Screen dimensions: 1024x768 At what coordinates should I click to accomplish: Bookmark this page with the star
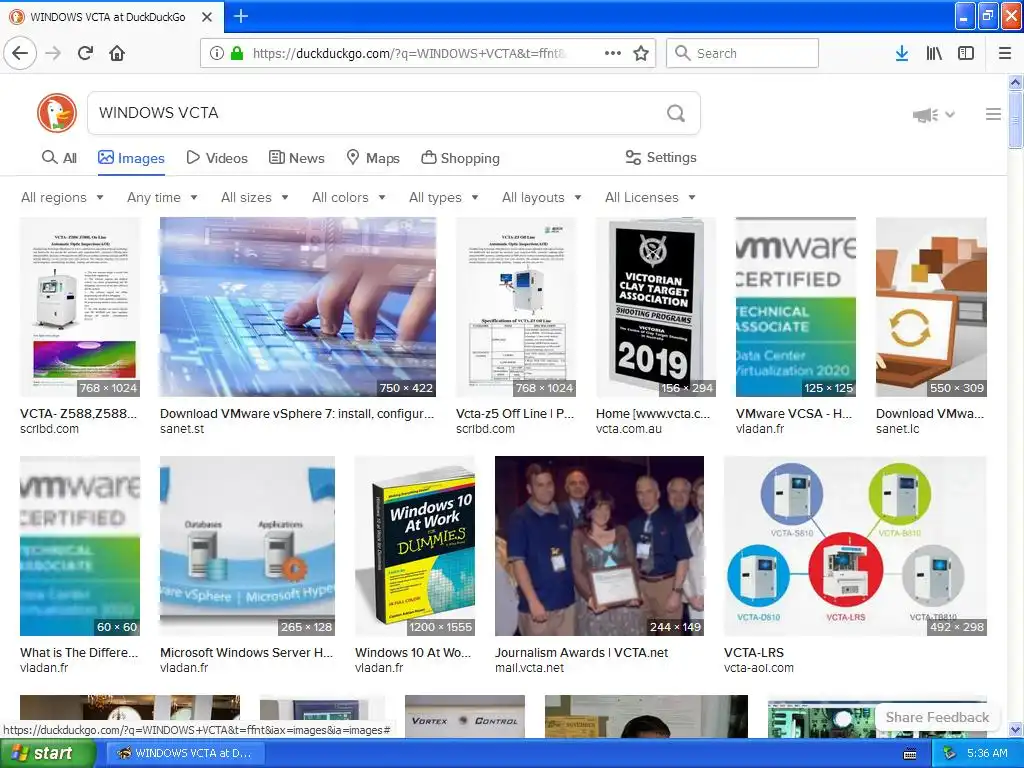click(x=641, y=53)
